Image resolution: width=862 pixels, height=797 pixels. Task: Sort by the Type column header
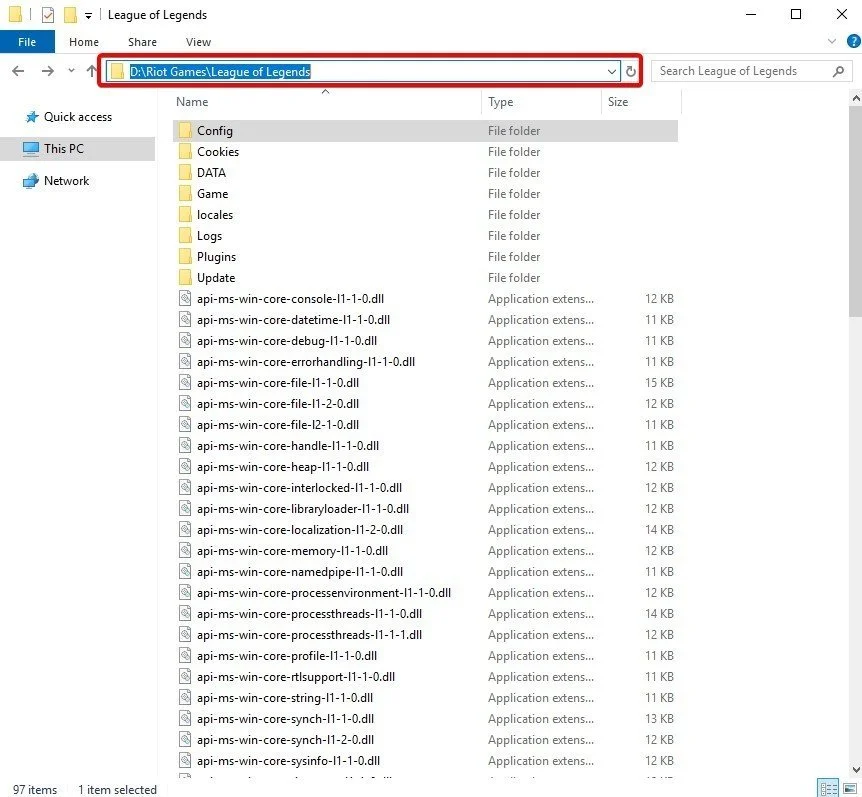tap(500, 102)
